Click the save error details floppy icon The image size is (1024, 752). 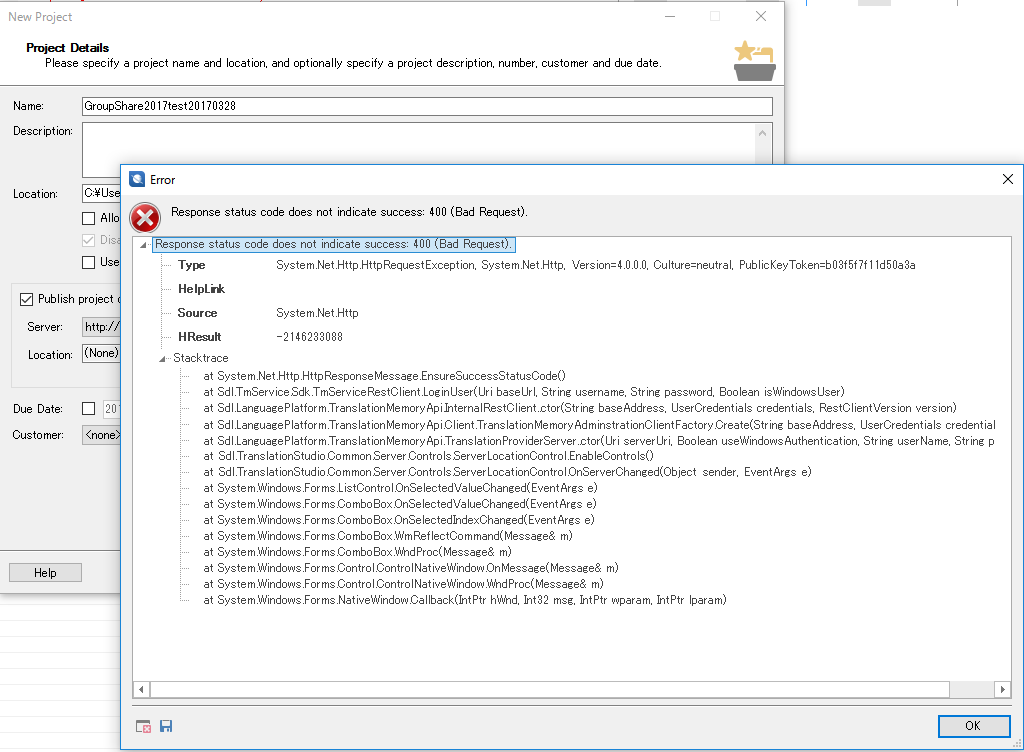pos(166,726)
